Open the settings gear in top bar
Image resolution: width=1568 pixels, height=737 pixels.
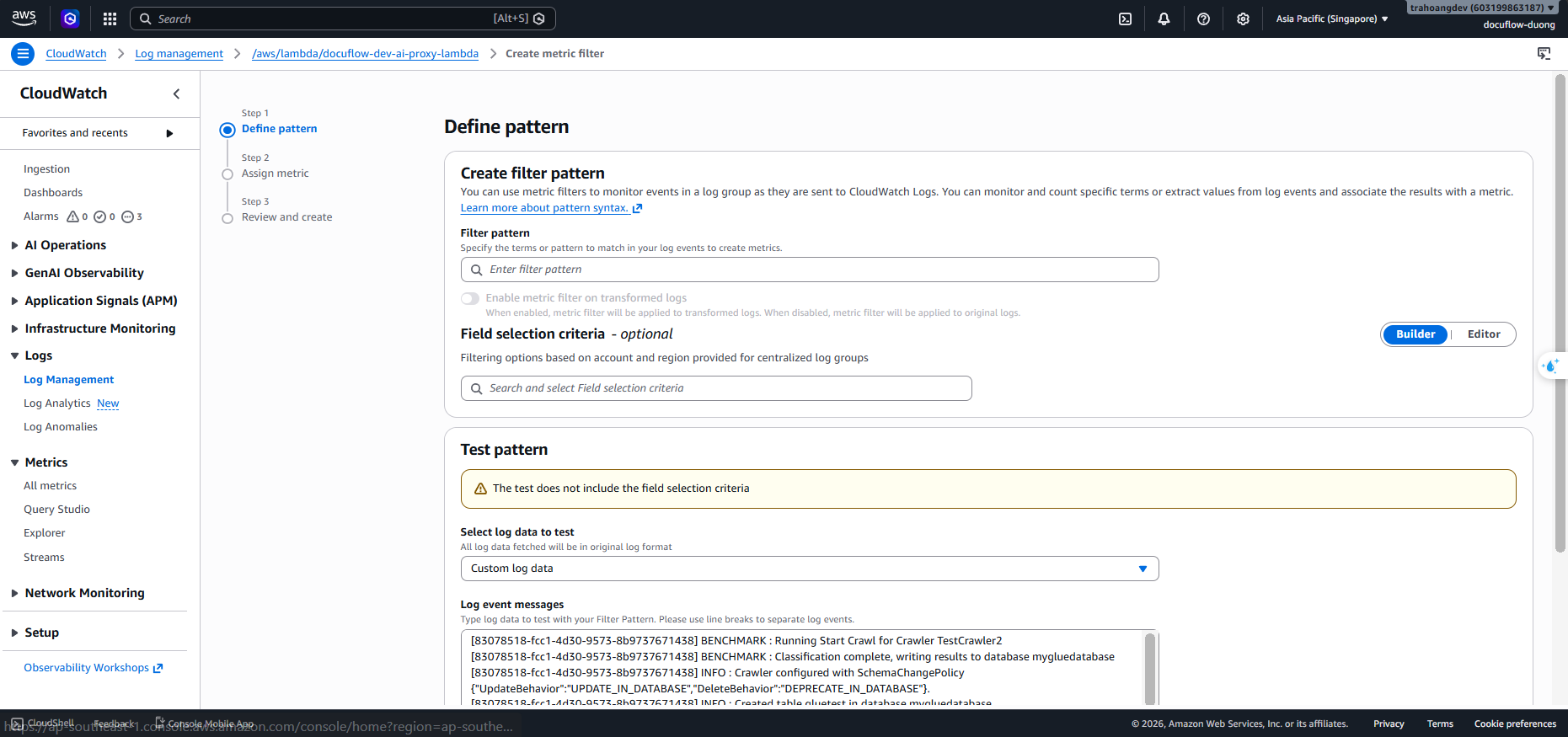click(1243, 19)
